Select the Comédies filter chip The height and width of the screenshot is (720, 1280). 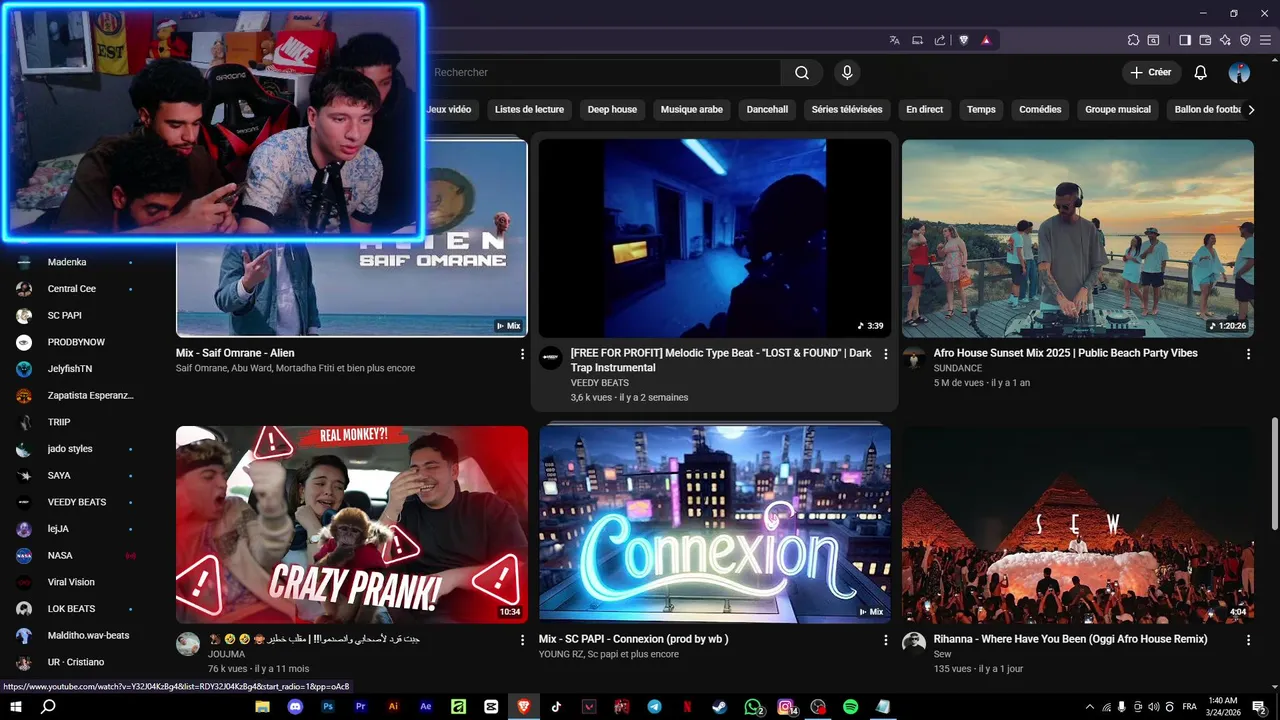click(1040, 109)
